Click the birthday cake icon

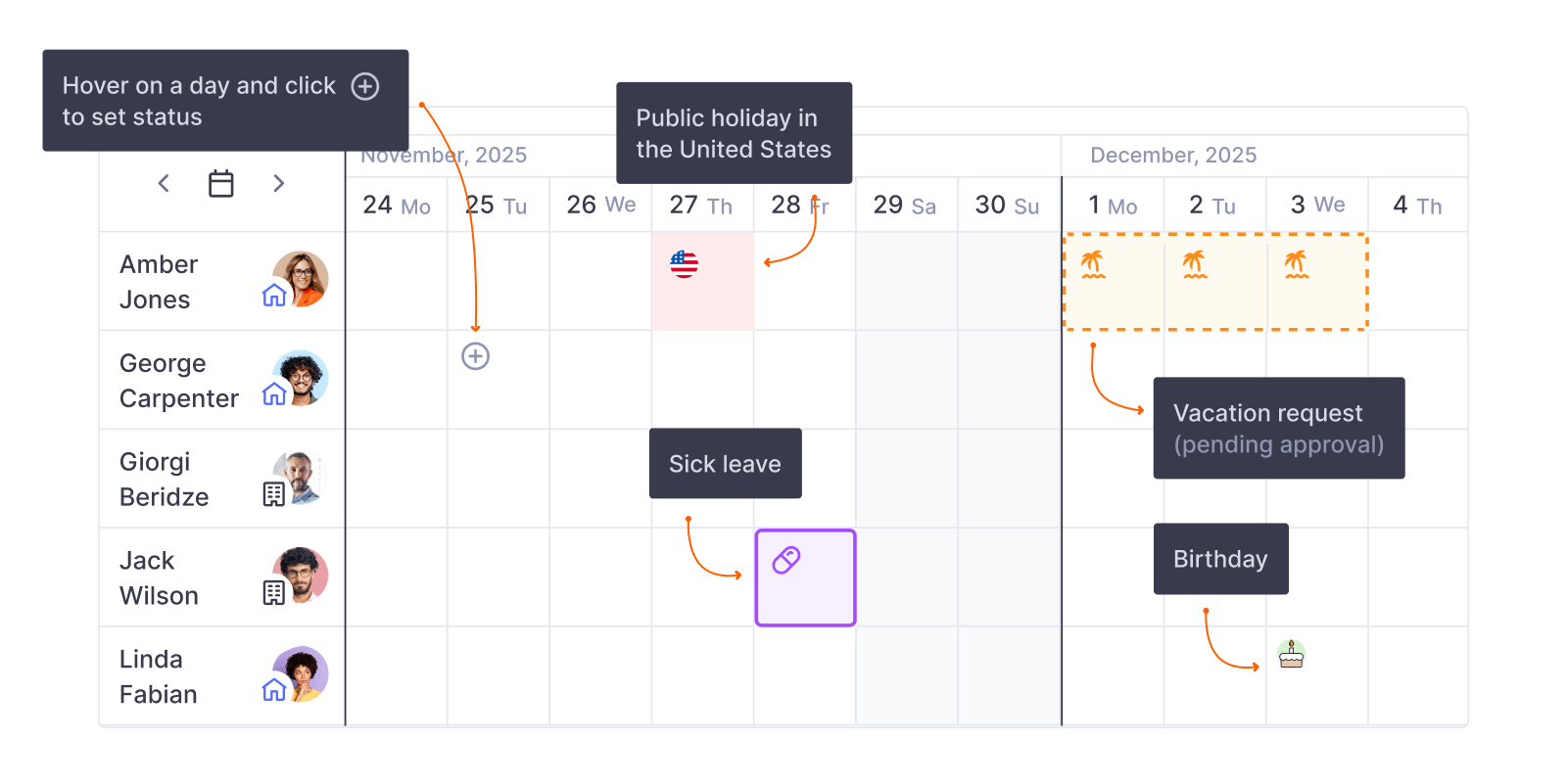1292,654
